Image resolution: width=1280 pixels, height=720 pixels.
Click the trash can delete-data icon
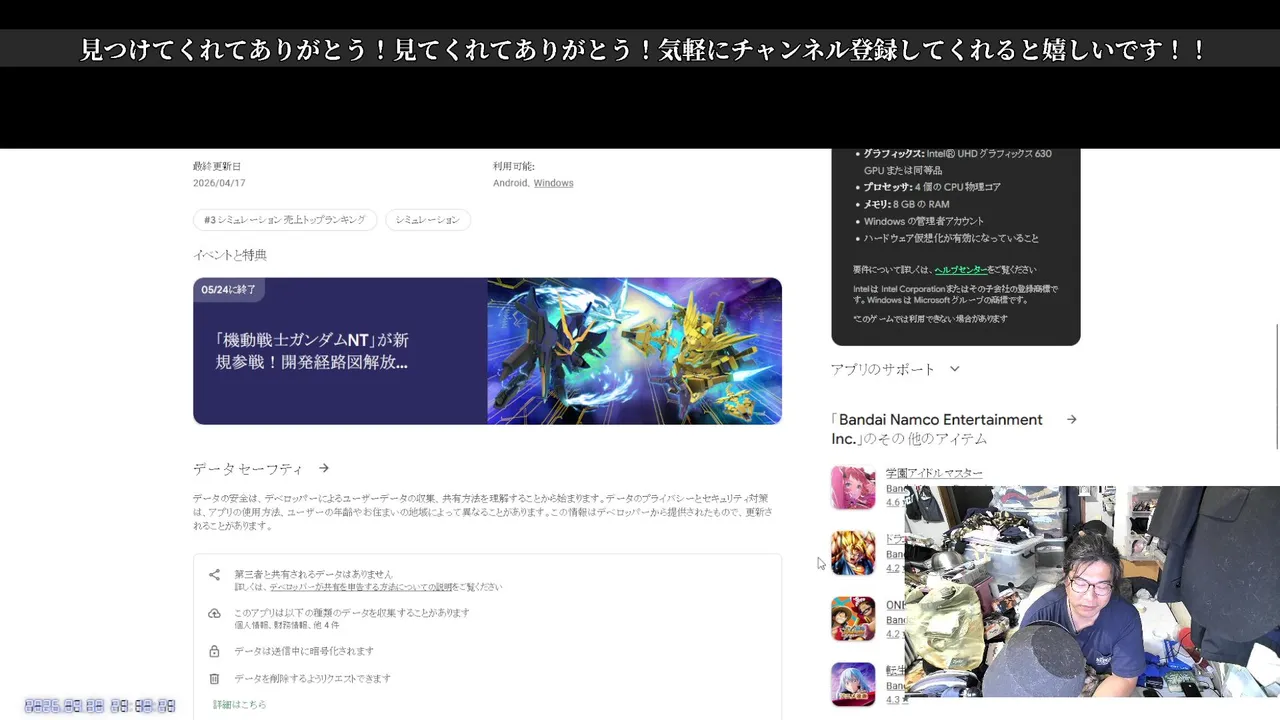[x=214, y=678]
